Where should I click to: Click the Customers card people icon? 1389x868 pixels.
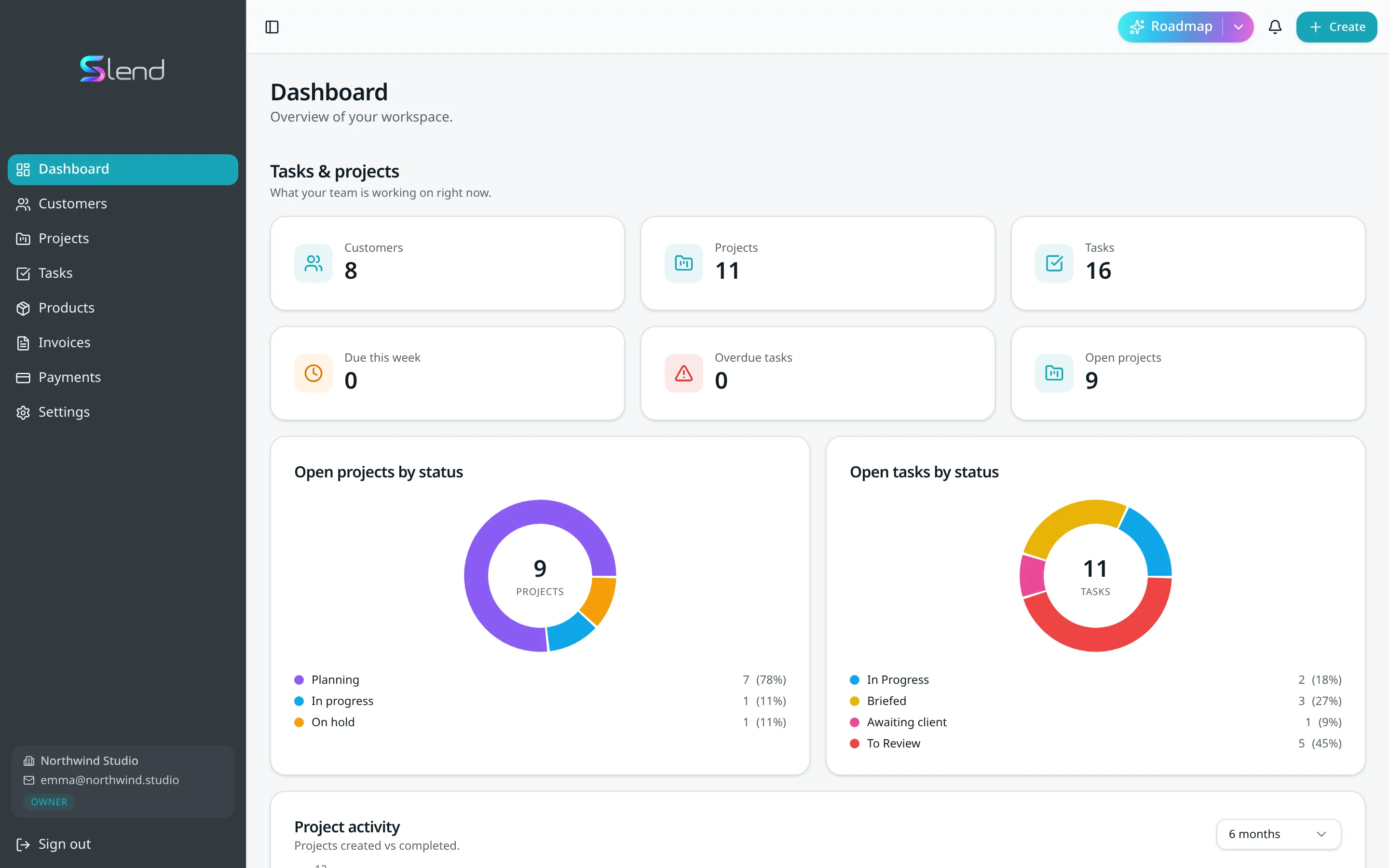[313, 263]
